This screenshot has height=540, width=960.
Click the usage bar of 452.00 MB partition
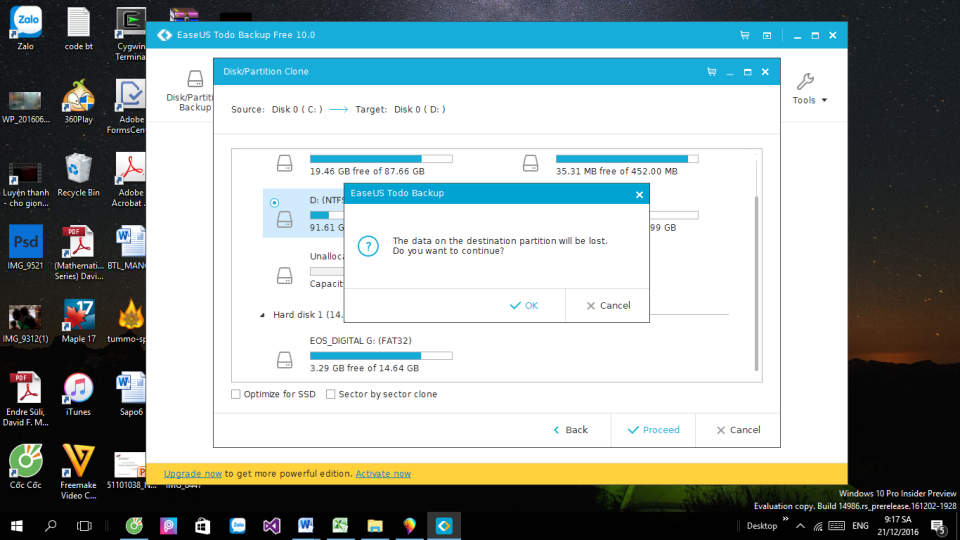(627, 159)
